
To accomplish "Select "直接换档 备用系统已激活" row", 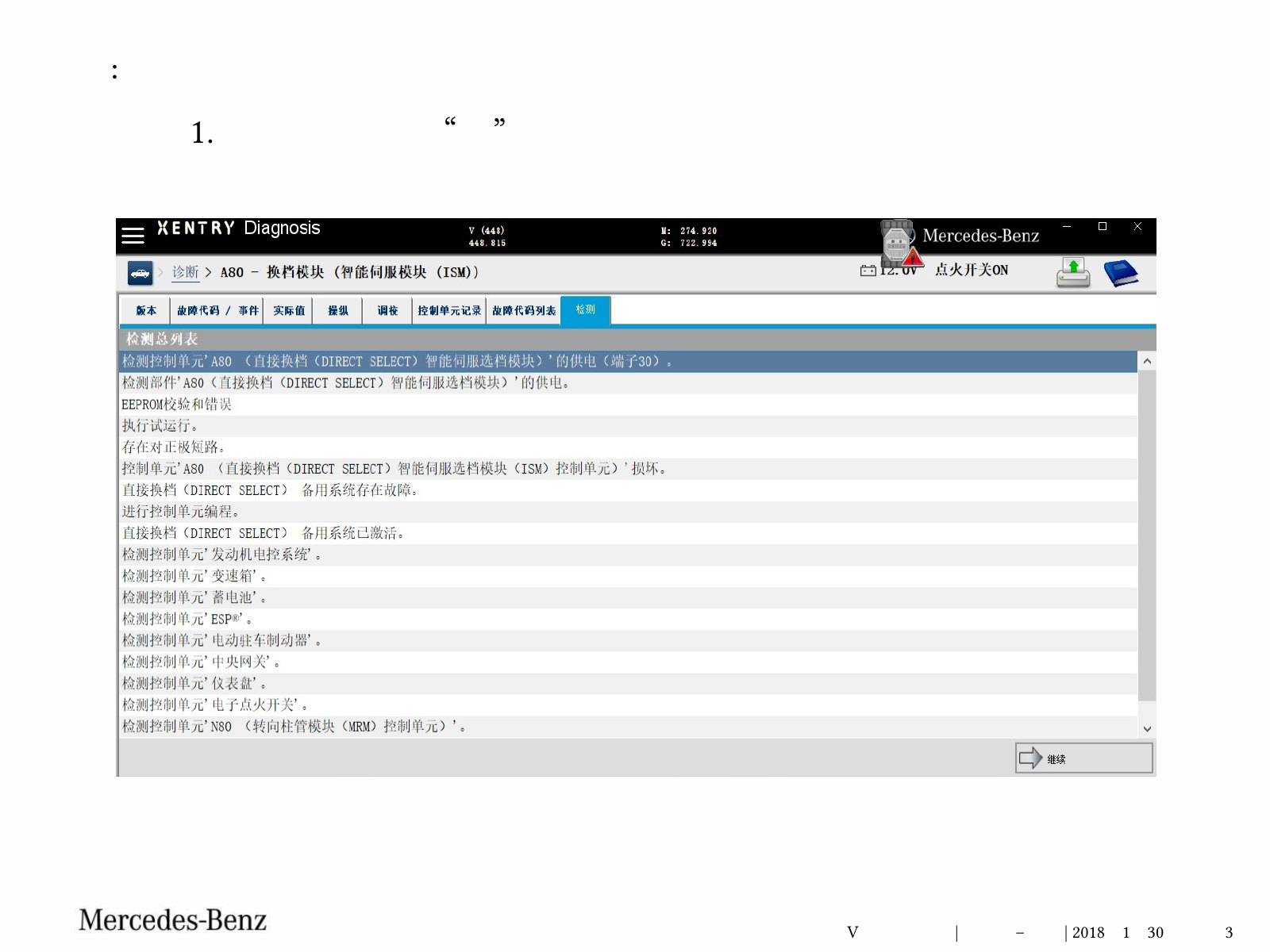I will point(628,533).
